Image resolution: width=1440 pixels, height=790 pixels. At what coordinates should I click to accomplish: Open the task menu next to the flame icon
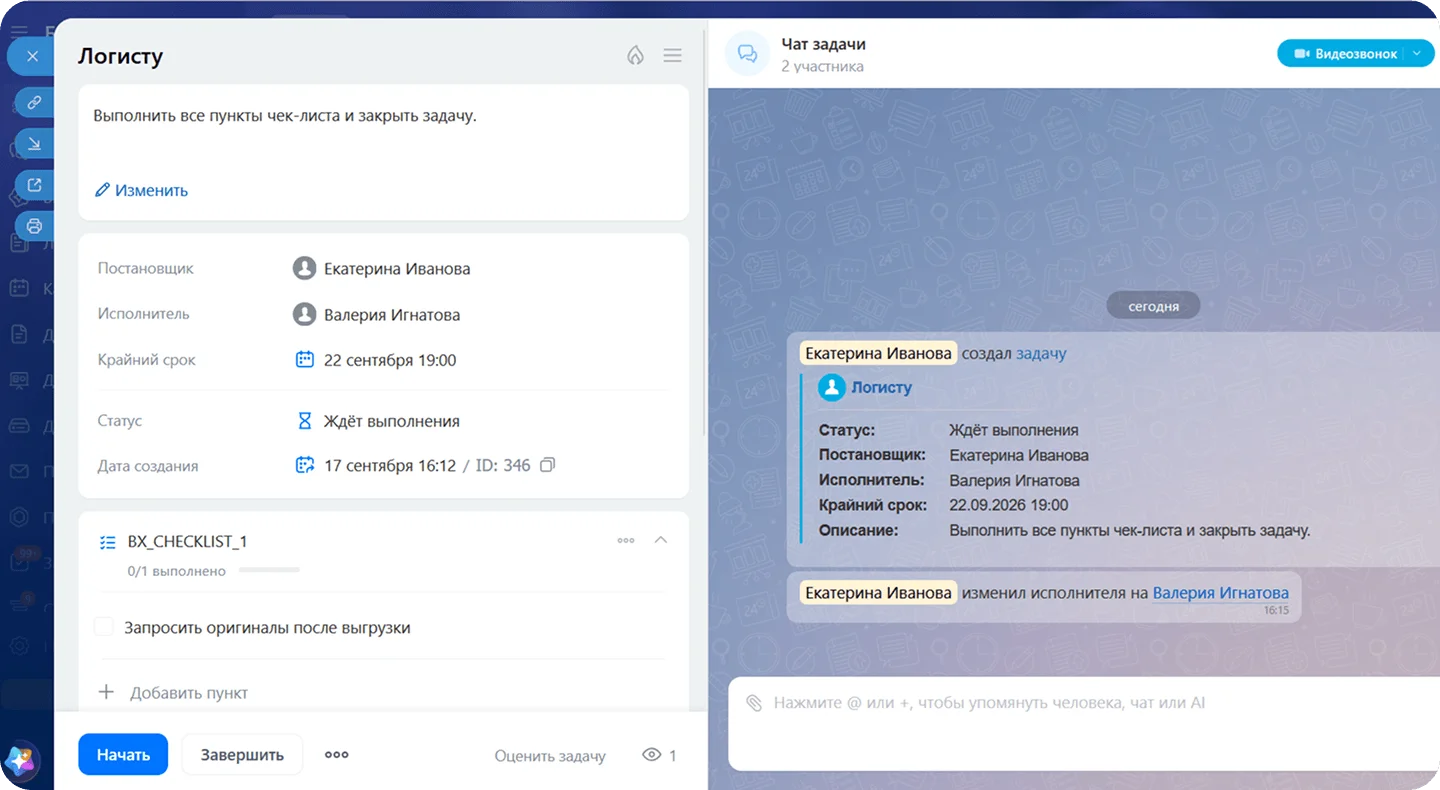coord(673,56)
